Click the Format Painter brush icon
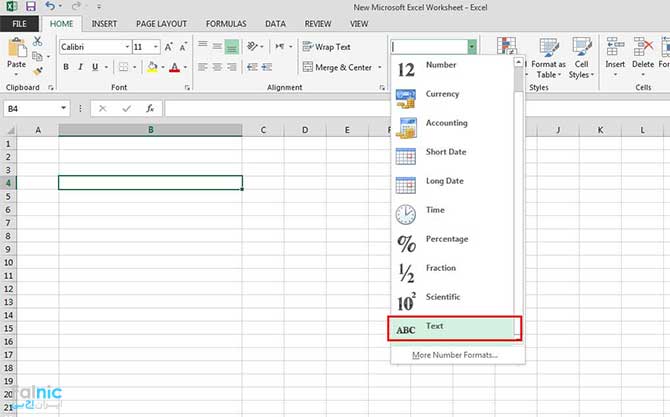Viewport: 670px width, 417px height. 38,70
